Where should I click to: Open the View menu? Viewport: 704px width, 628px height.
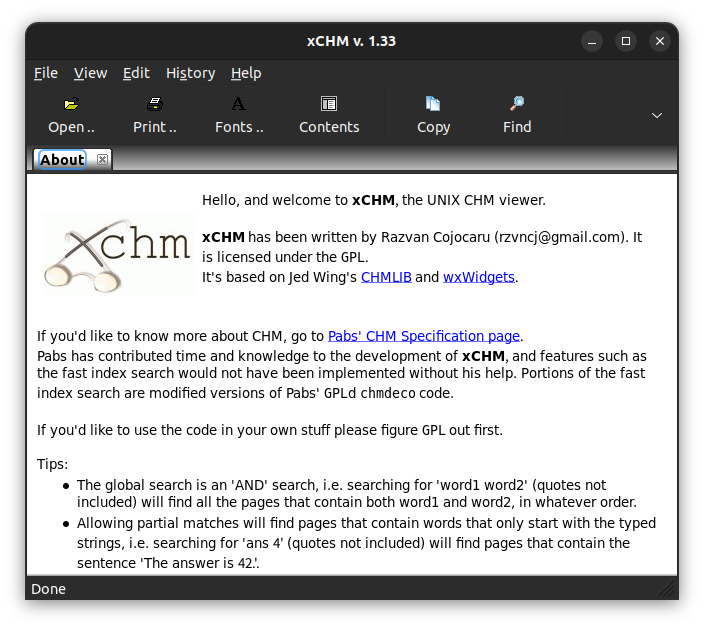click(x=90, y=73)
